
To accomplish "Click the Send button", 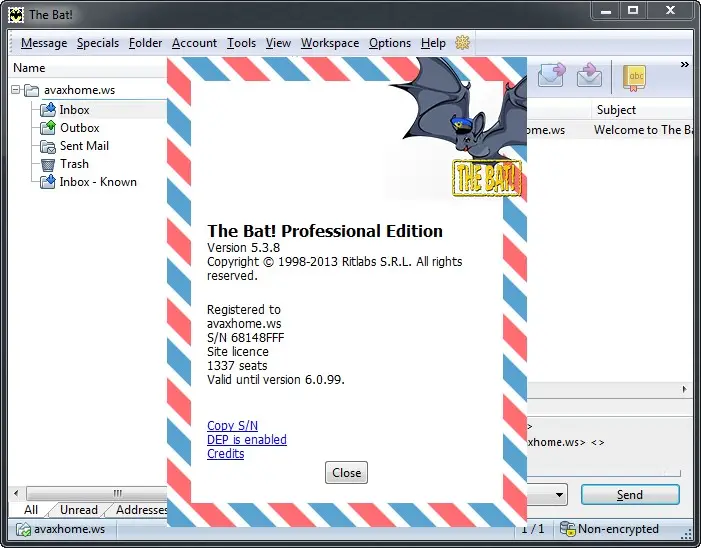I will (630, 494).
